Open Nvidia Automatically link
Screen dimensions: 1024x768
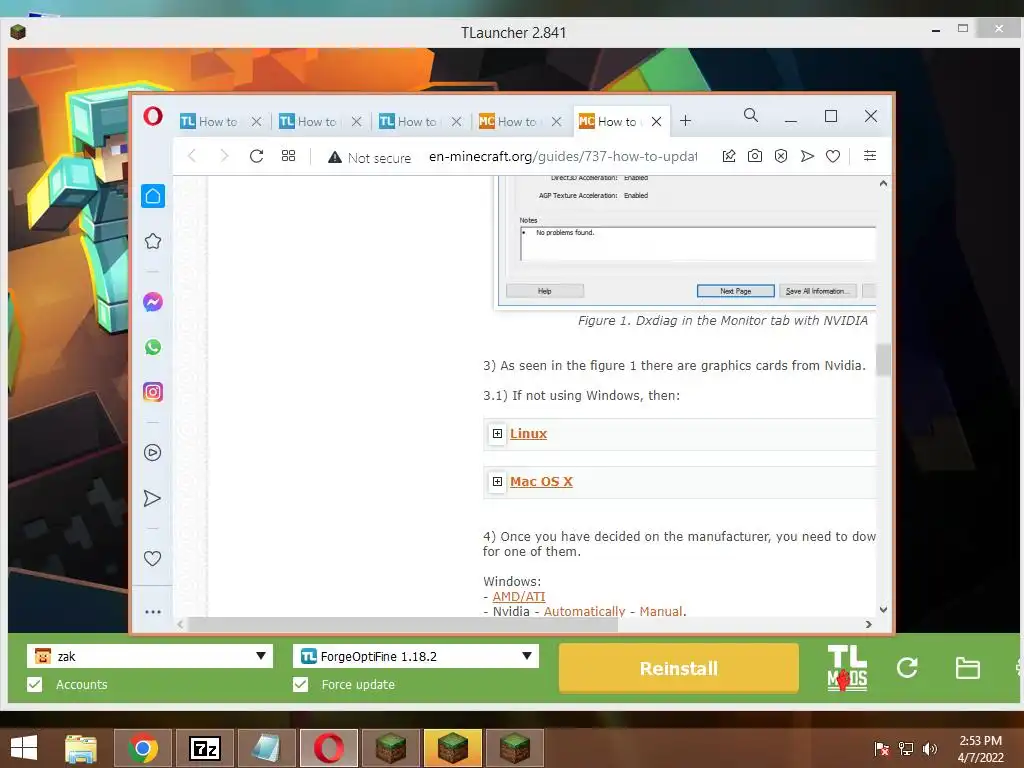(584, 611)
